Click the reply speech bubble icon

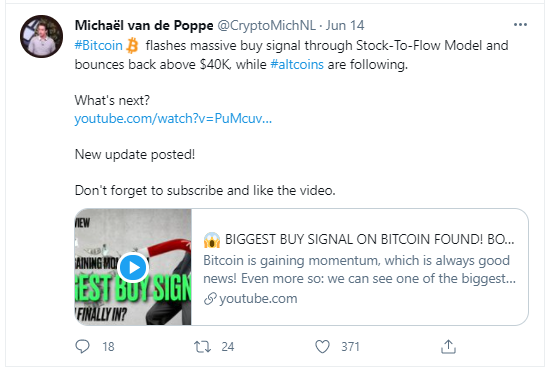coord(82,347)
